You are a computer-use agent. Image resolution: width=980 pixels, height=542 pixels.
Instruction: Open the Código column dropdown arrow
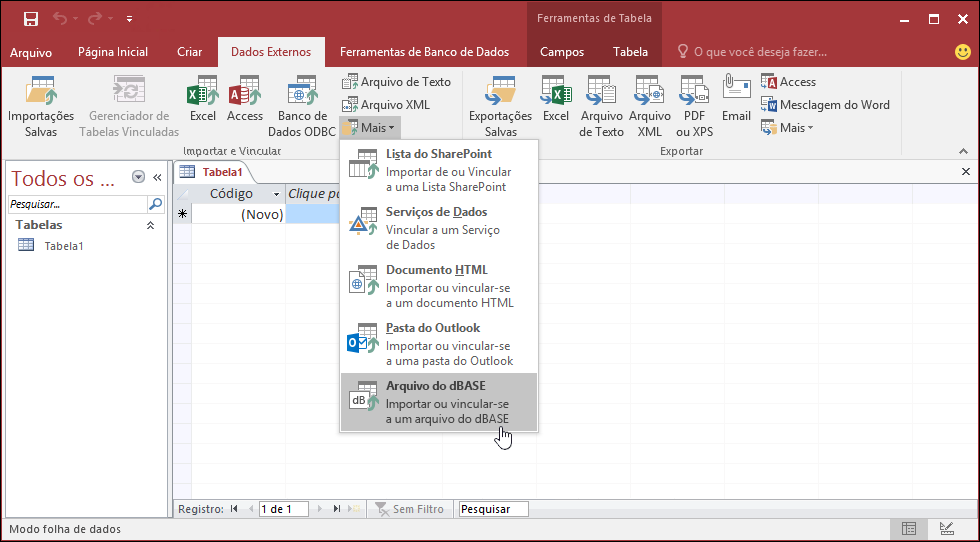coord(276,194)
